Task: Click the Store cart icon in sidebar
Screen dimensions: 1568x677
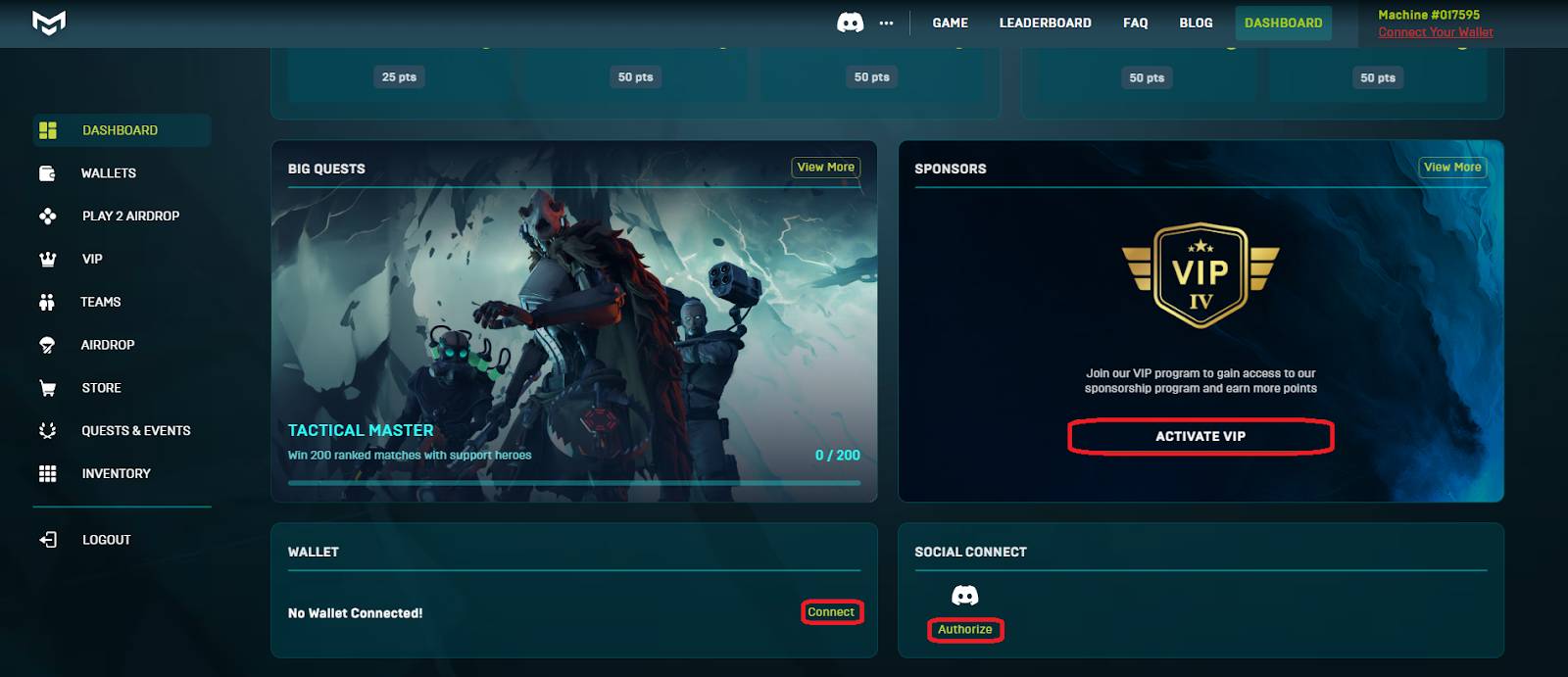Action: tap(47, 388)
